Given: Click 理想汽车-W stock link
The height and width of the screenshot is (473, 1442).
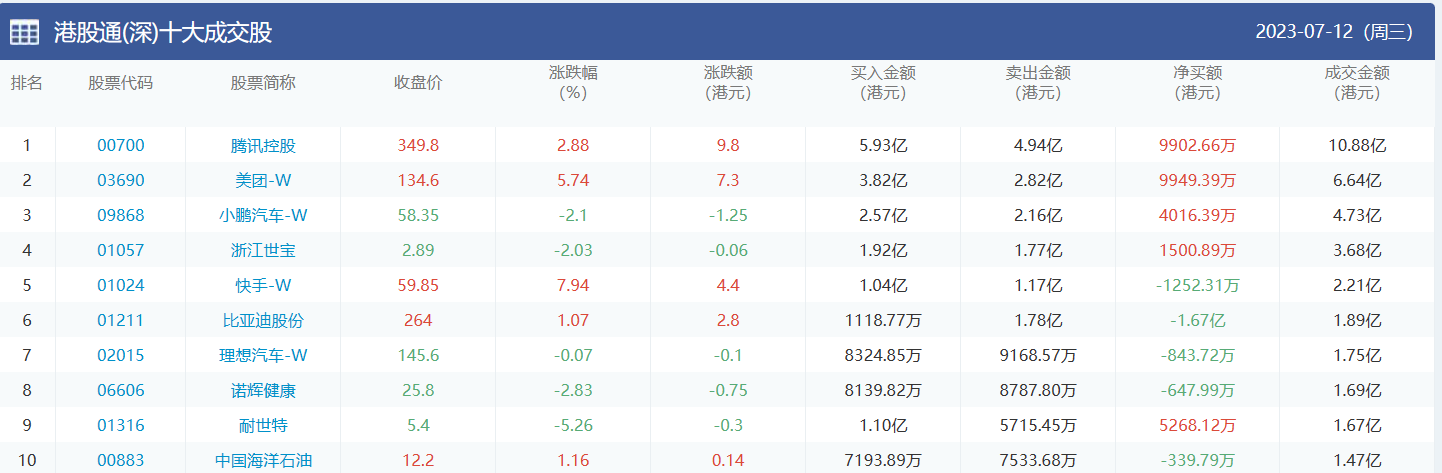Looking at the screenshot, I should coord(263,356).
